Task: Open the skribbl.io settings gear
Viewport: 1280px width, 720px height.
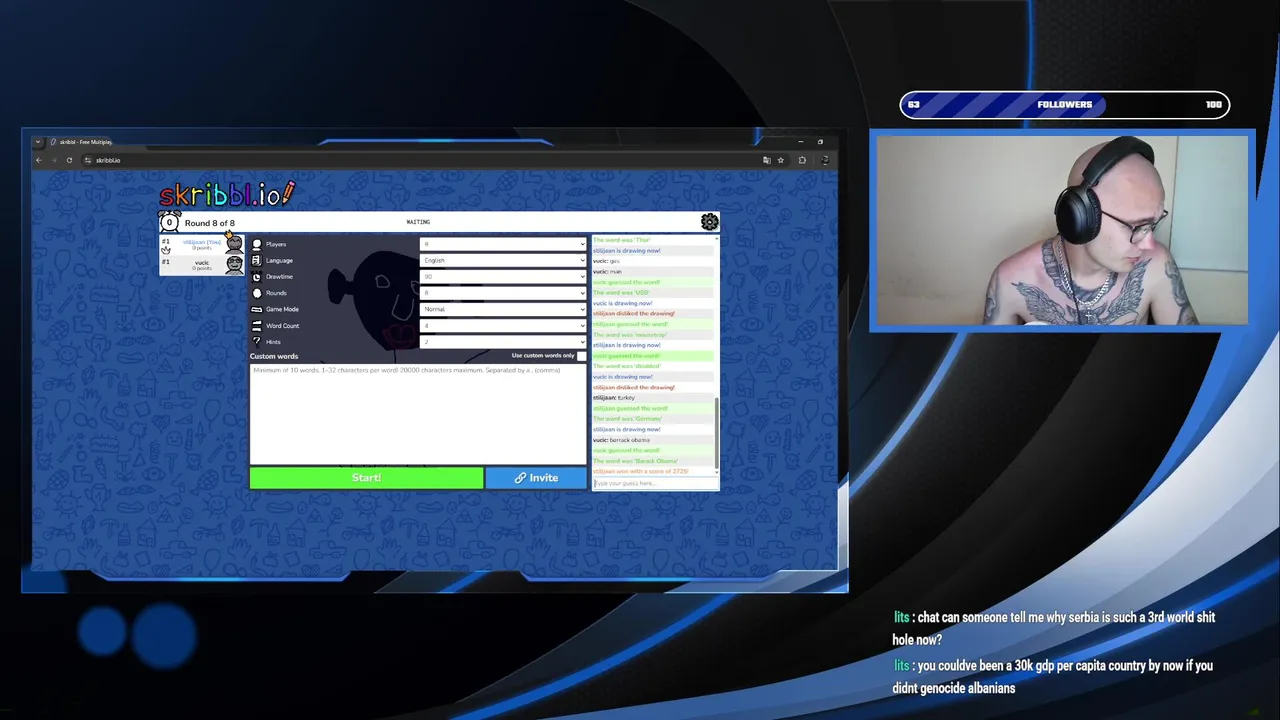Action: pos(709,222)
